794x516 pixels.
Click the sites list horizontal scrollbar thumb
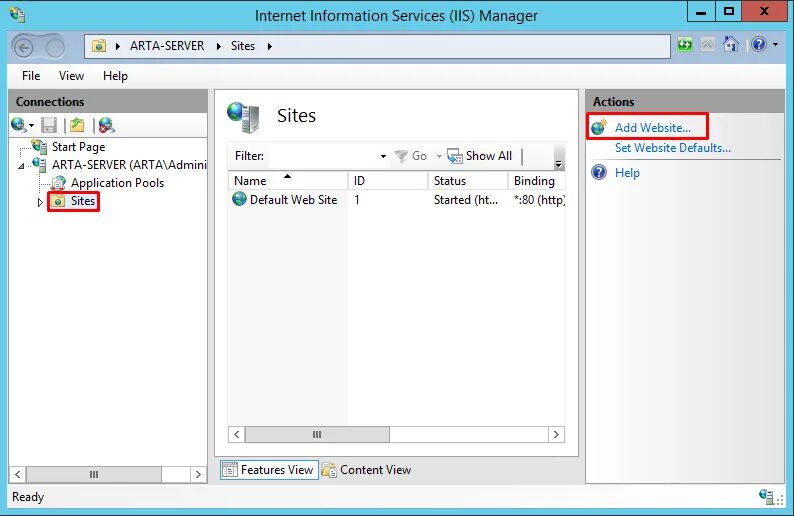tap(317, 434)
